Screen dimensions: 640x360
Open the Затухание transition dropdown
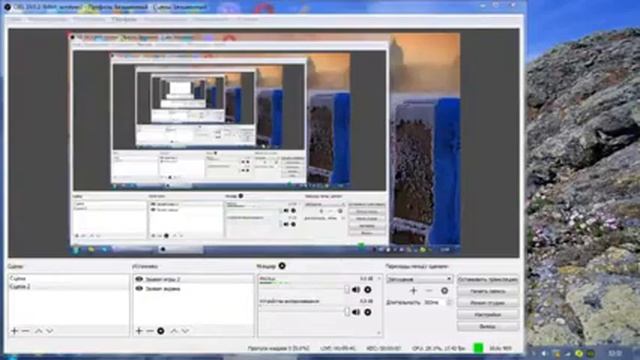[x=419, y=279]
